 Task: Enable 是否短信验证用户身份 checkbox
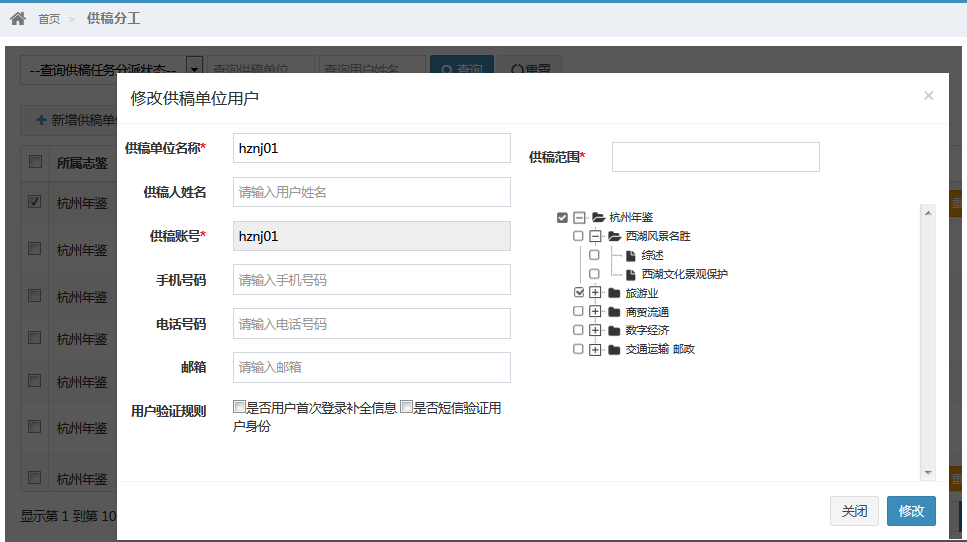406,407
